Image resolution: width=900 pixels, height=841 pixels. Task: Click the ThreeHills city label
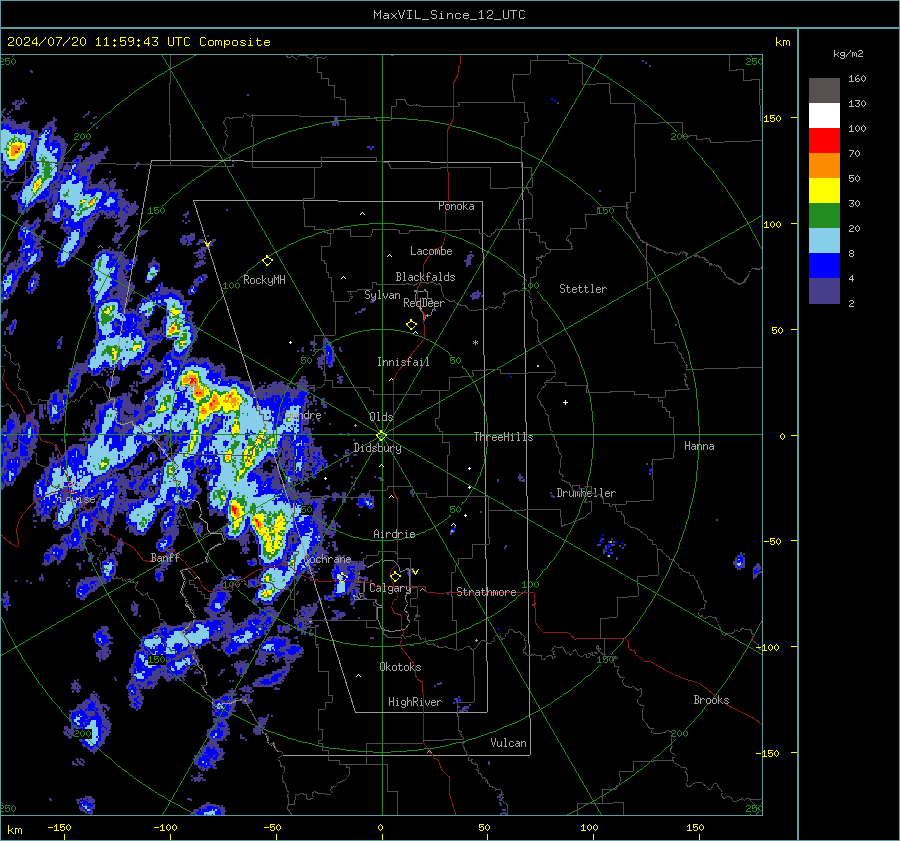503,437
